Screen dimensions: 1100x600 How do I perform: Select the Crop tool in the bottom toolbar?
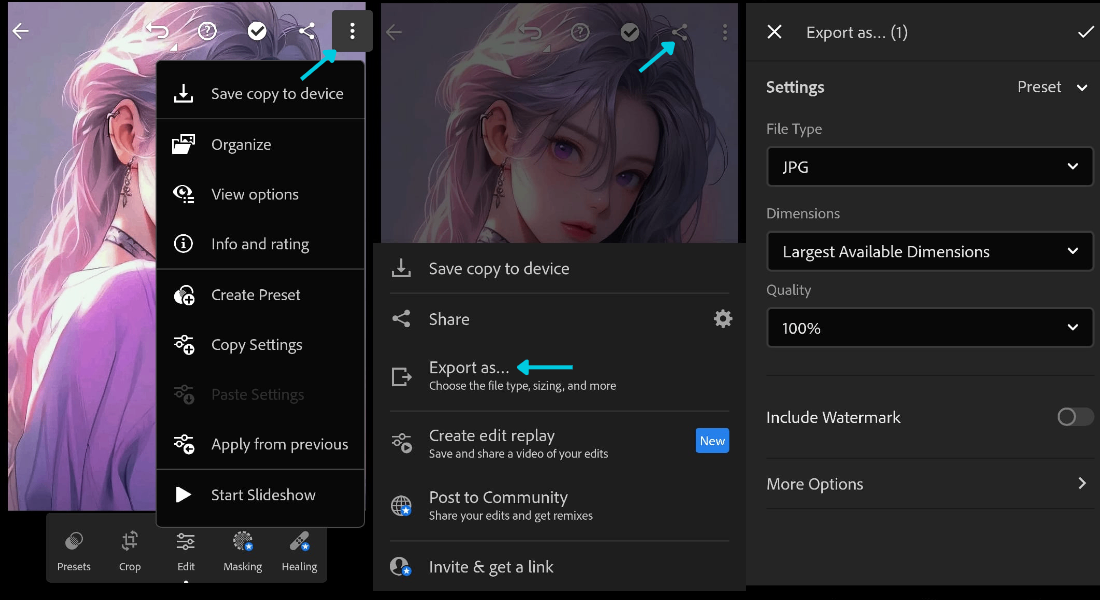(130, 552)
